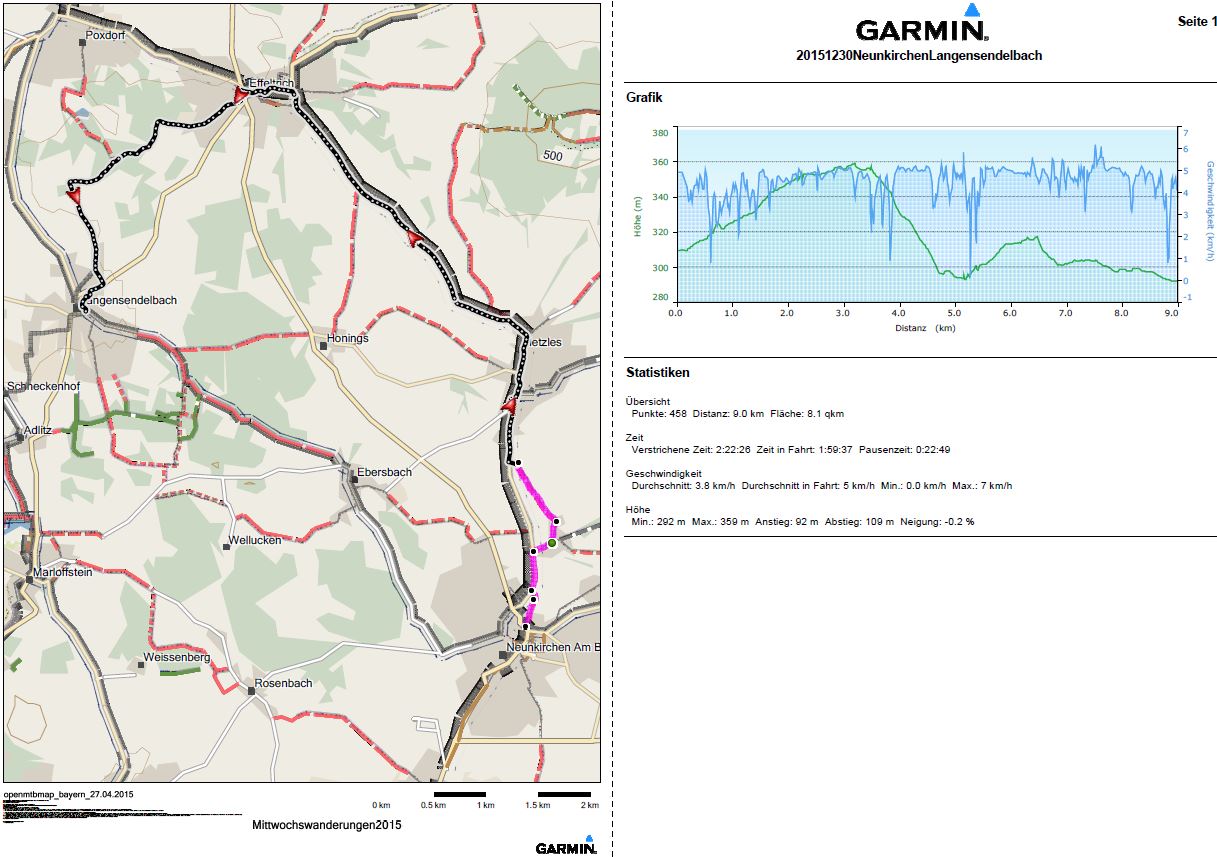This screenshot has width=1217, height=857.
Task: Select the red track arrow south of Hetzles
Action: pos(509,406)
